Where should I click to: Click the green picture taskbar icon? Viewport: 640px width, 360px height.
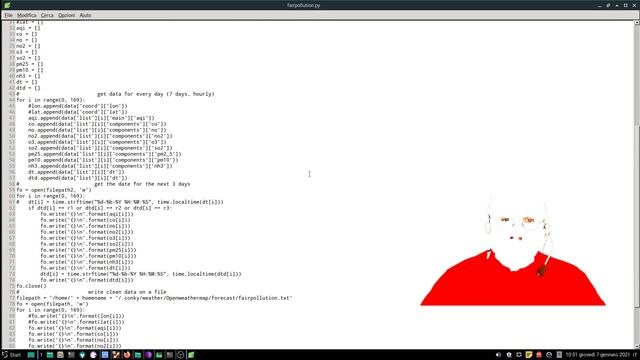coord(159,355)
